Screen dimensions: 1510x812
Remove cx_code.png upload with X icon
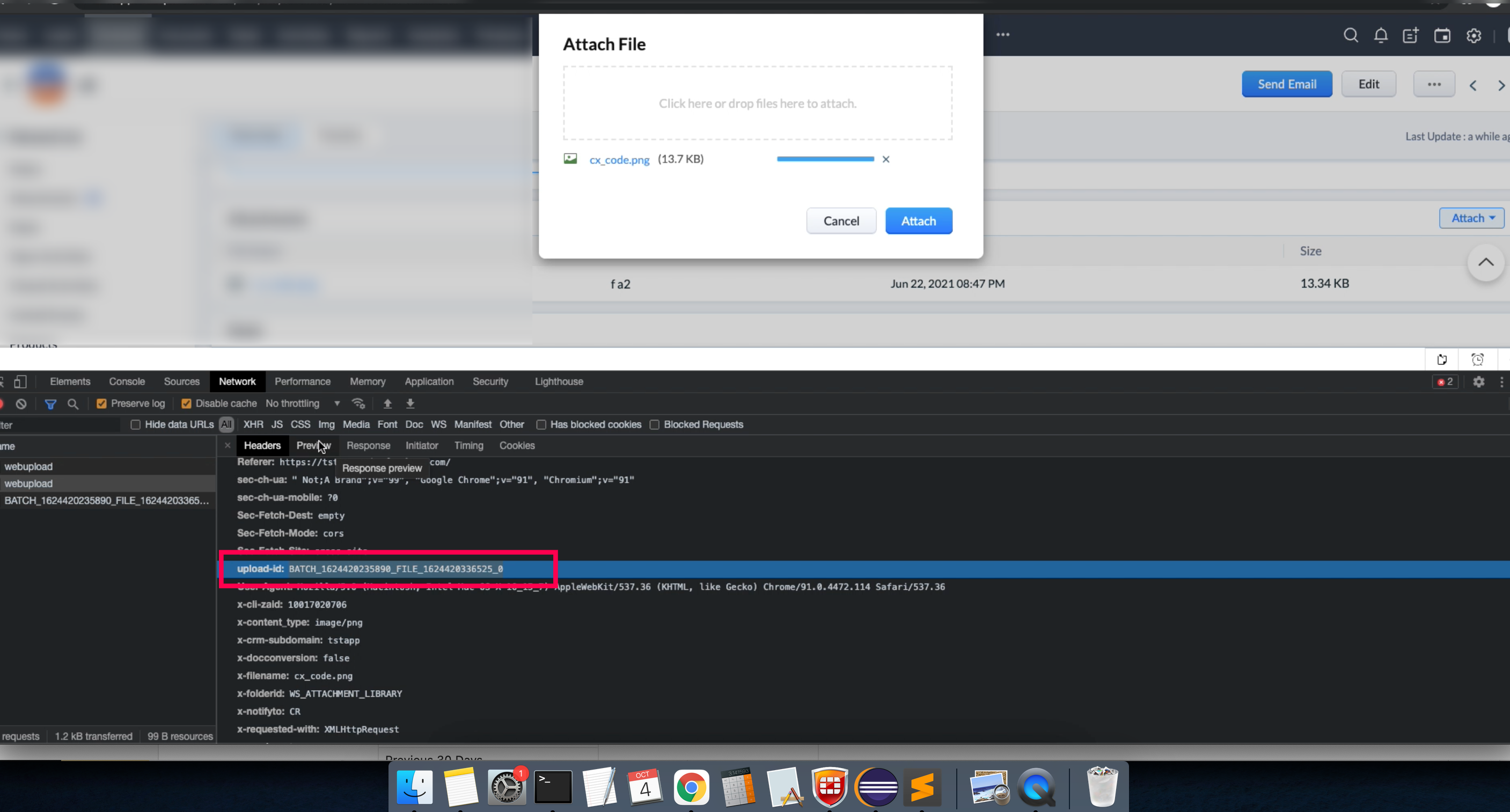click(886, 159)
